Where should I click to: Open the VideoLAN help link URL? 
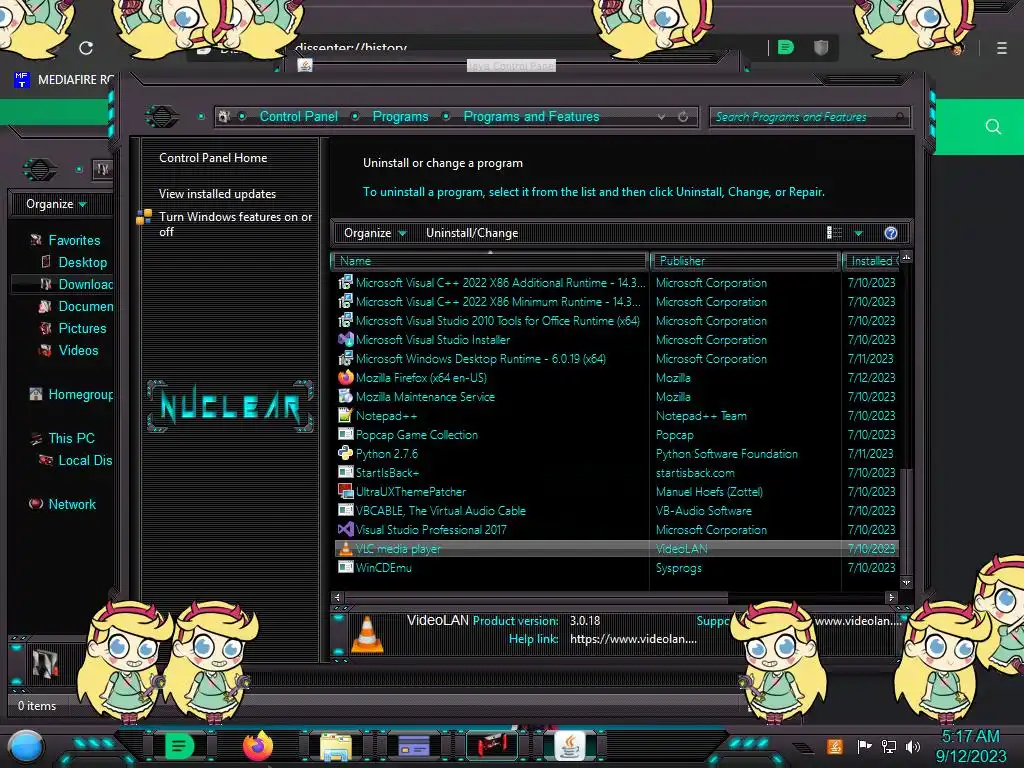(633, 639)
